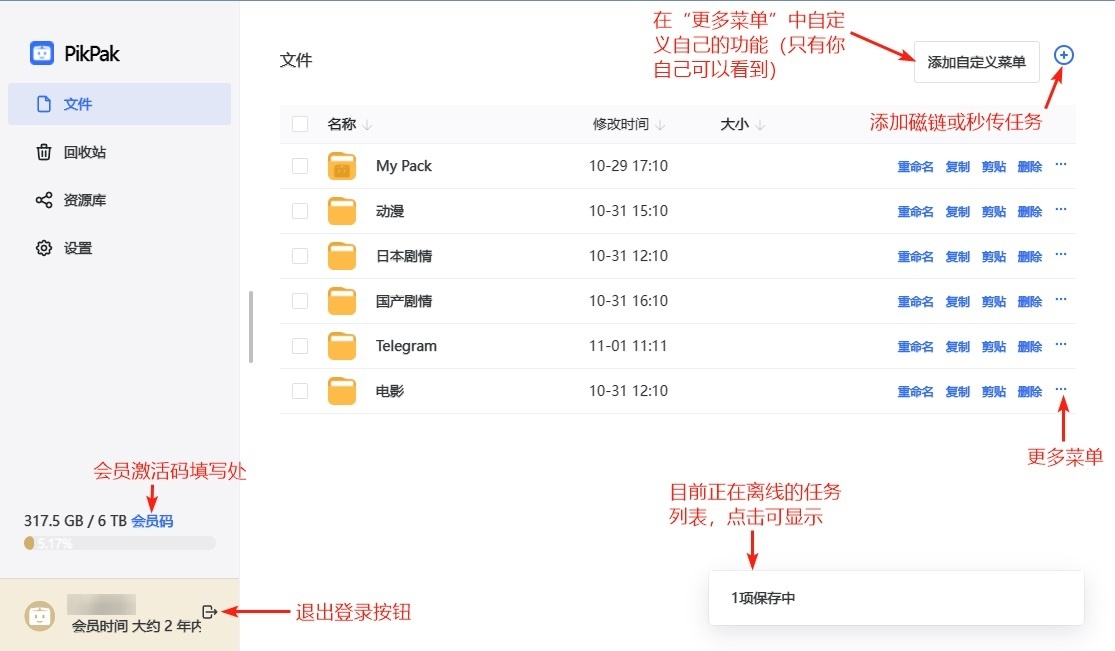
Task: Click the storage usage progress bar
Action: (x=119, y=543)
